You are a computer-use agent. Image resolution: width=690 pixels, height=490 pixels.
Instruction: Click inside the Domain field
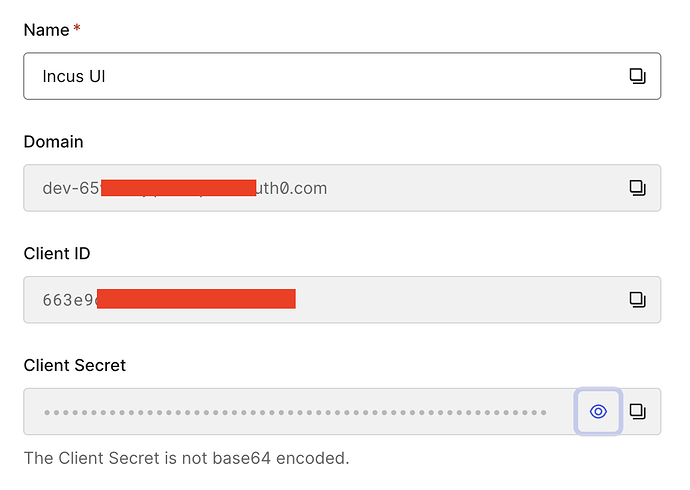[x=450, y=188]
